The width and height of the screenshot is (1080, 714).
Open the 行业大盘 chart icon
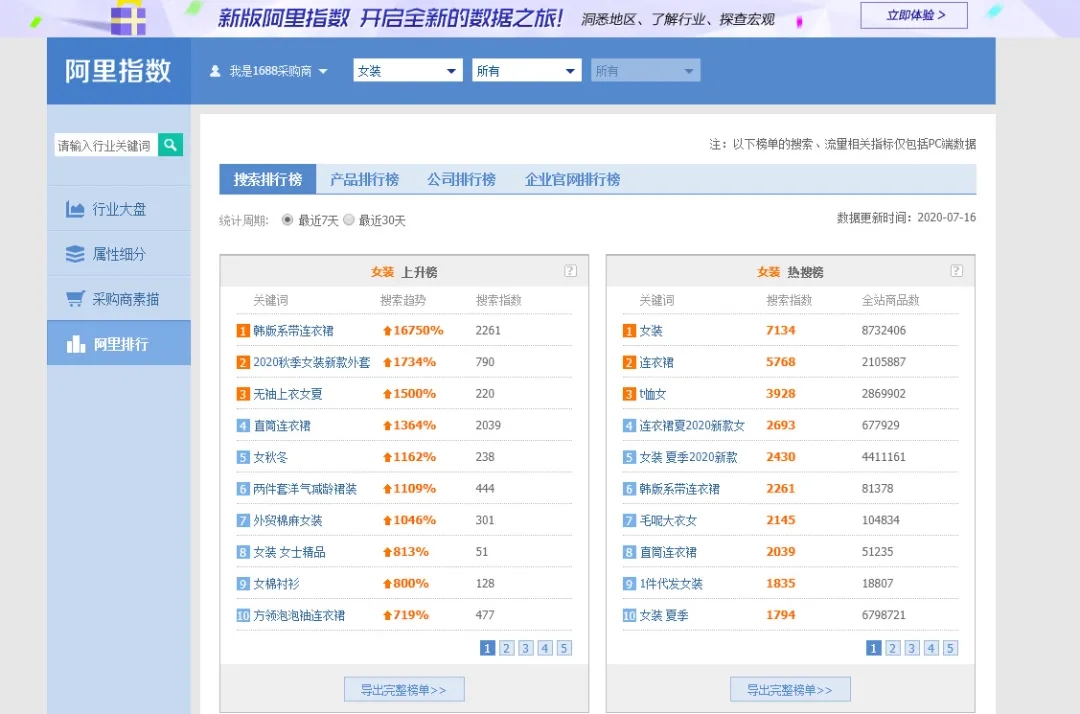pos(74,209)
